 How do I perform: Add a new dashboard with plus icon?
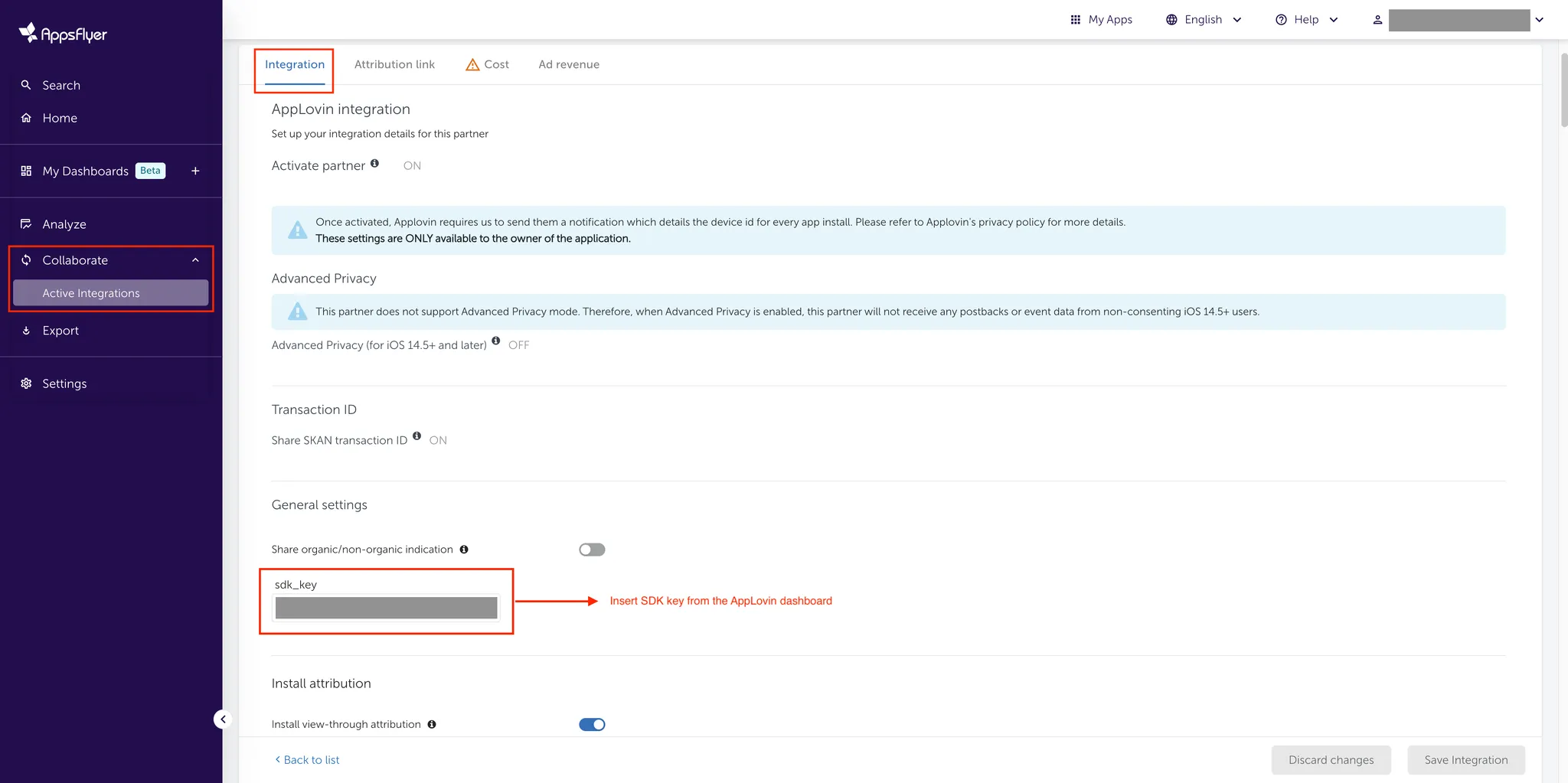click(195, 171)
